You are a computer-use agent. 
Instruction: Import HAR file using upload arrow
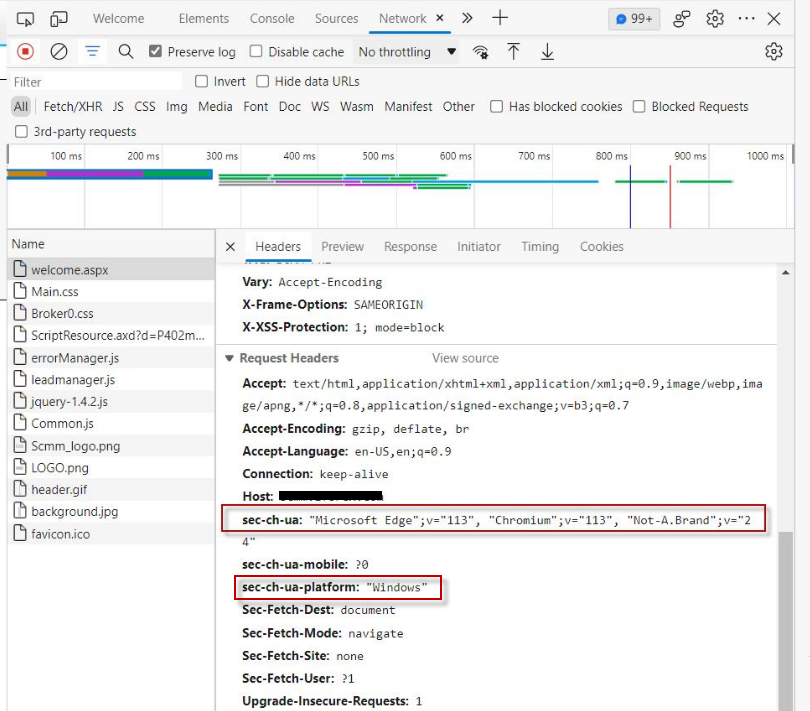tap(514, 51)
